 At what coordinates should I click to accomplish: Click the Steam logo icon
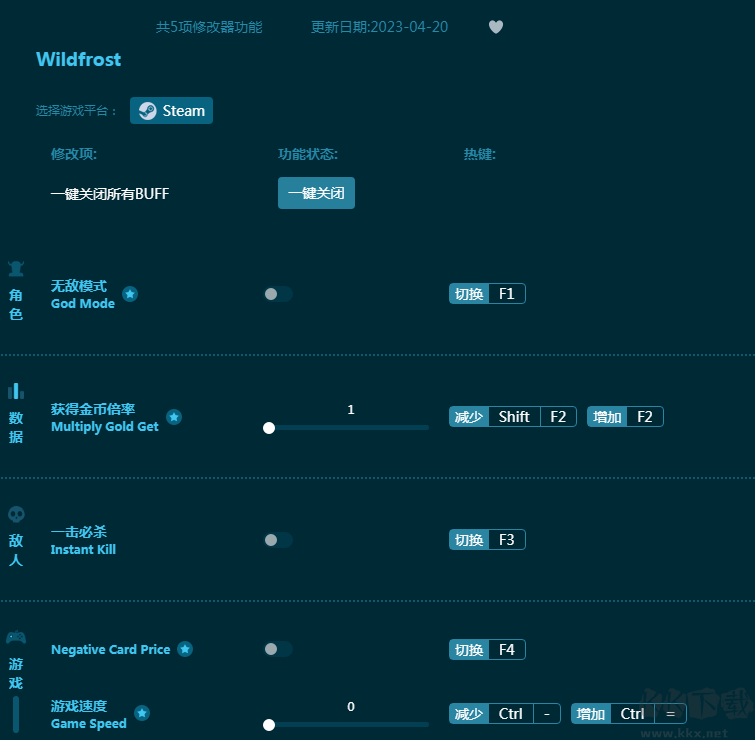[x=148, y=111]
